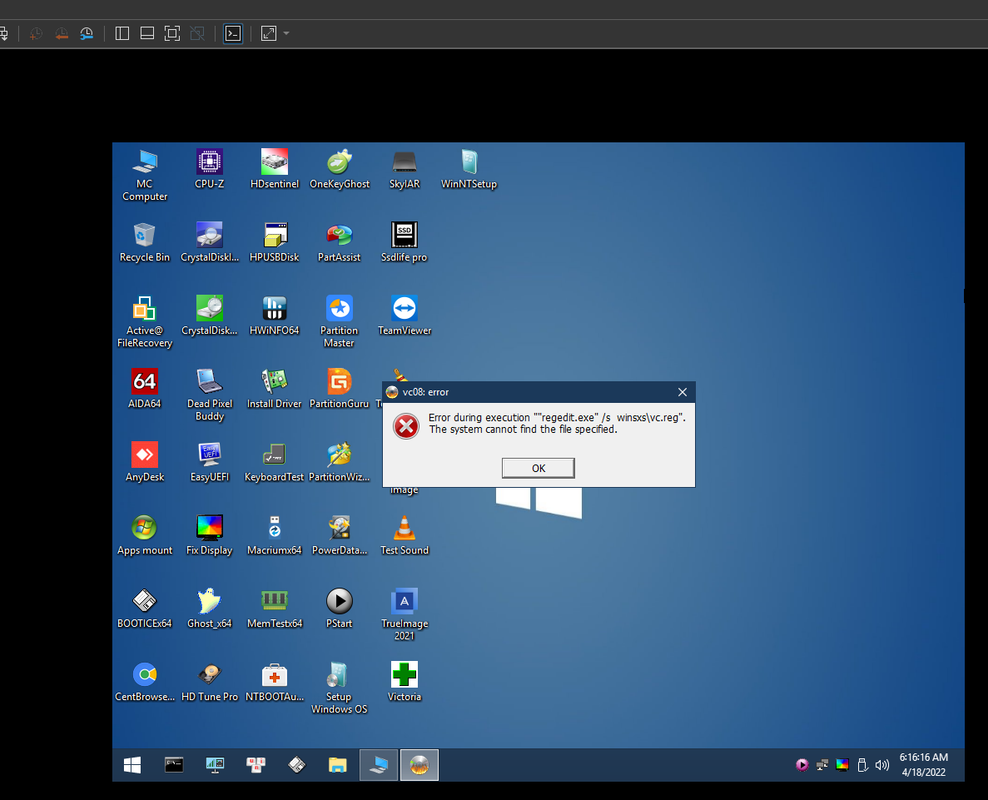Open the KeyboardTest icon
This screenshot has width=988, height=800.
pyautogui.click(x=274, y=462)
